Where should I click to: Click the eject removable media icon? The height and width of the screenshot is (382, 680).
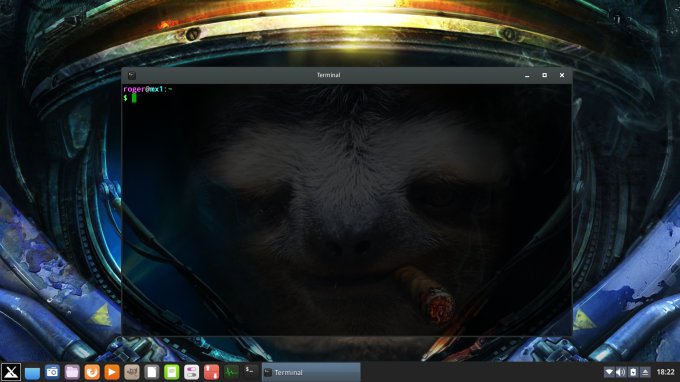click(645, 372)
